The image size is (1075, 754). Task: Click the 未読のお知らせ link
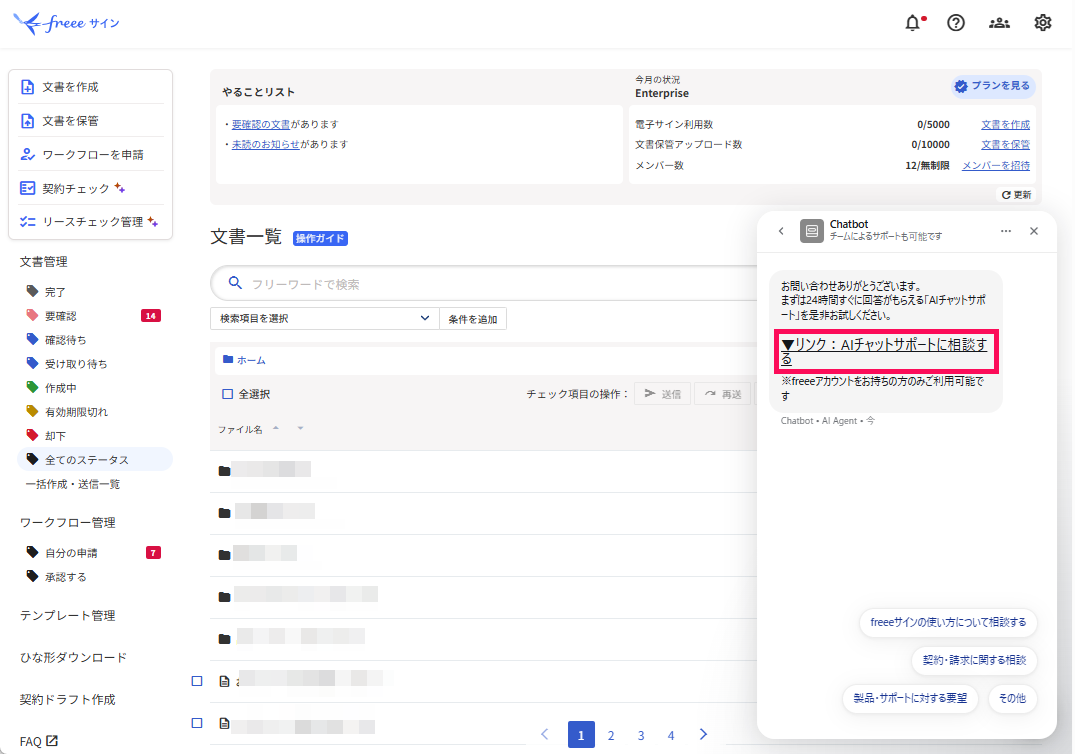(265, 144)
